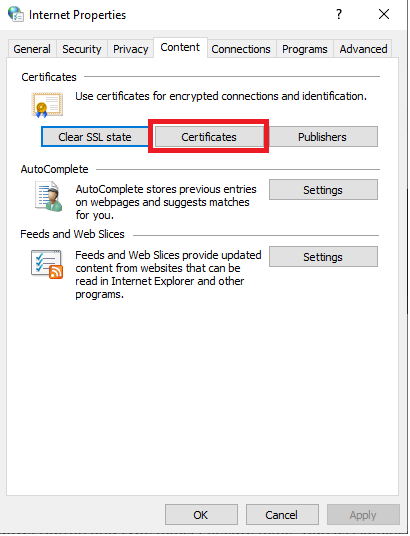The image size is (410, 536).
Task: Click the Publishers button
Action: [x=323, y=137]
